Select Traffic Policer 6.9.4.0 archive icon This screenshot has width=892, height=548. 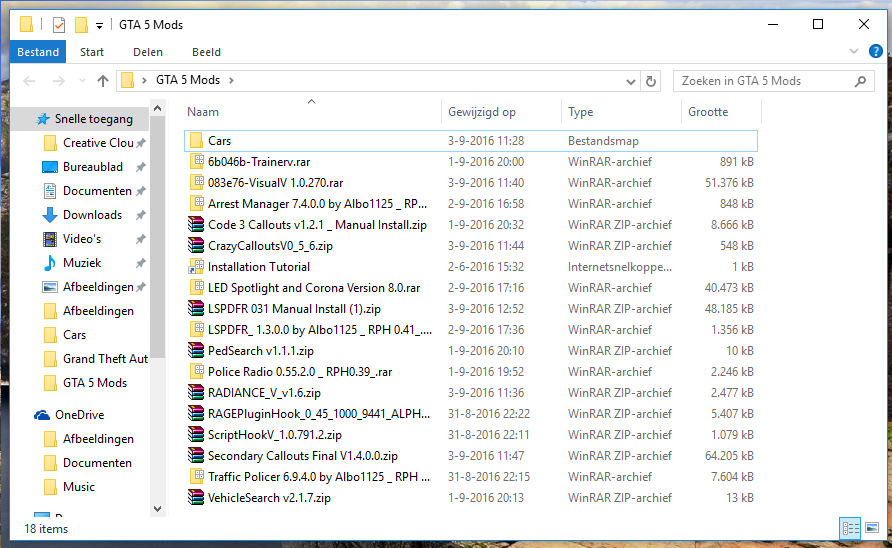(196, 477)
